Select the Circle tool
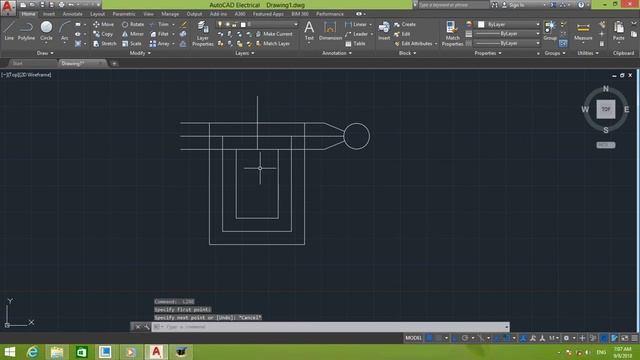Screen dimensions: 640x360 click(46, 31)
